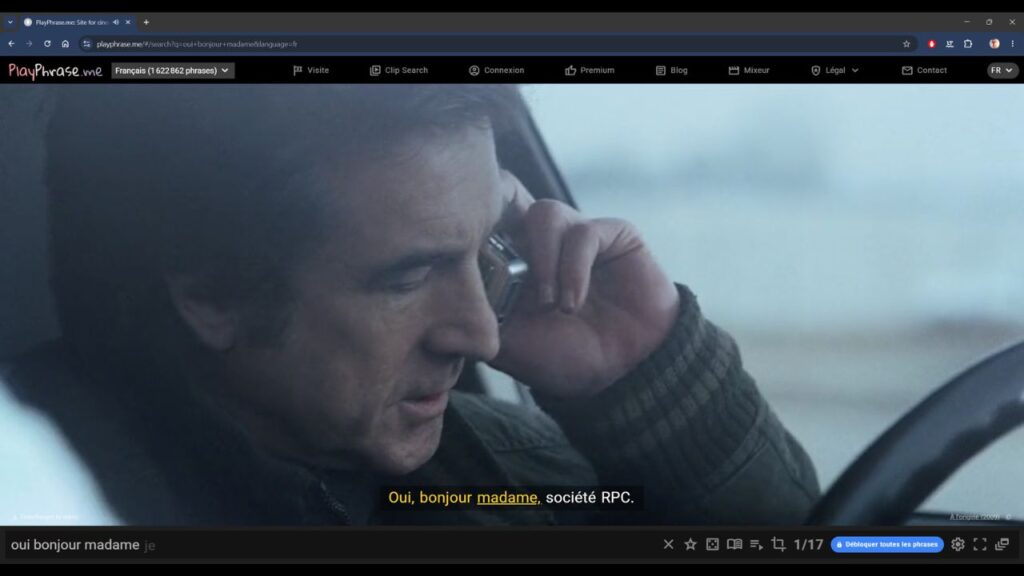
Task: Go to Clip Search
Action: coord(398,71)
